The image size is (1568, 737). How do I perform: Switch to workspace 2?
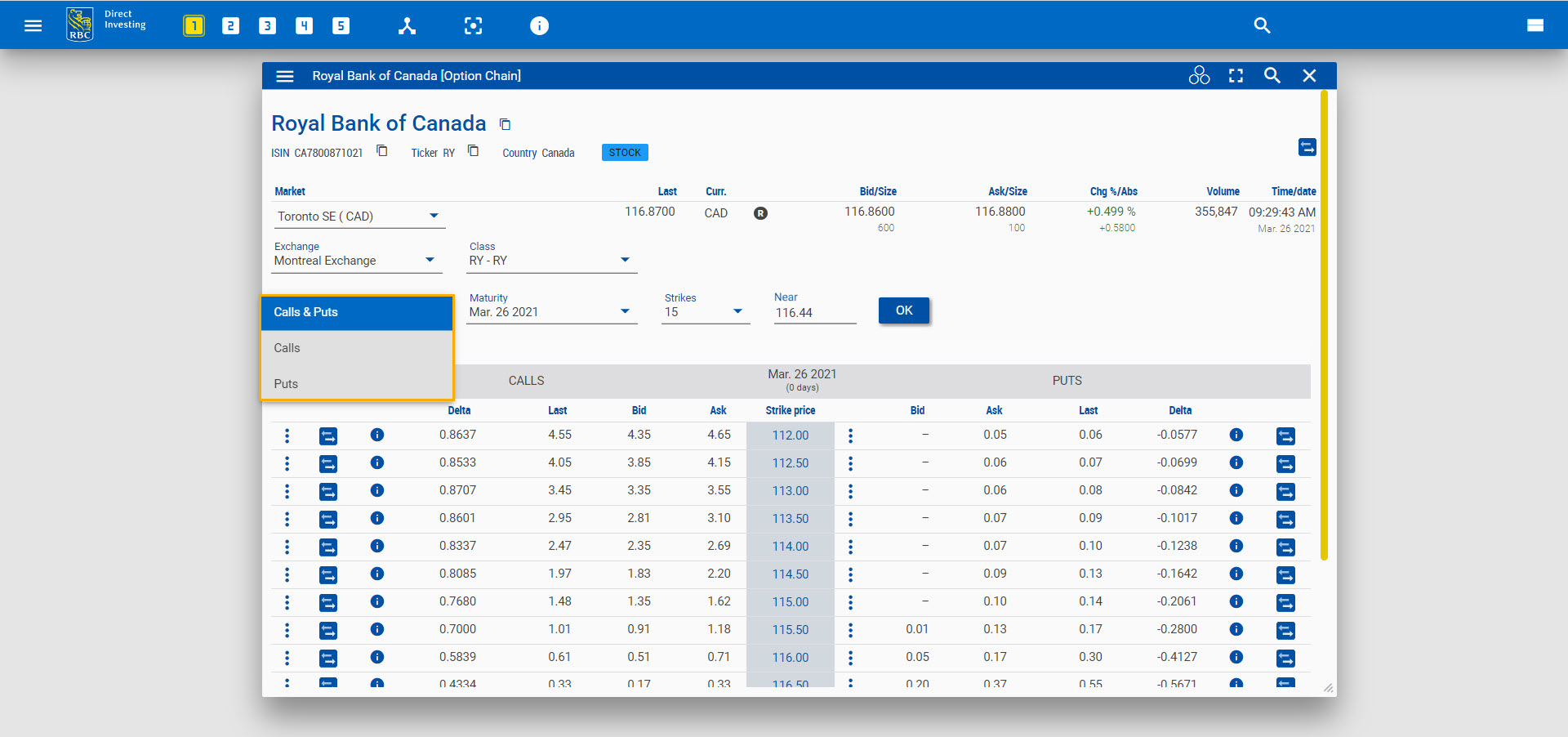(230, 25)
